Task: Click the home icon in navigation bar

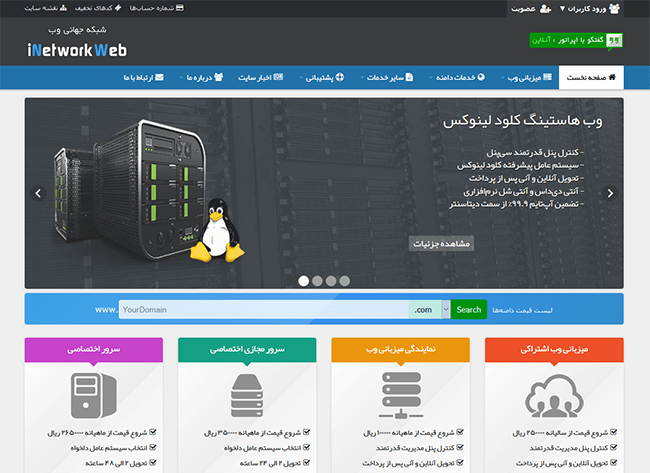Action: (x=612, y=77)
